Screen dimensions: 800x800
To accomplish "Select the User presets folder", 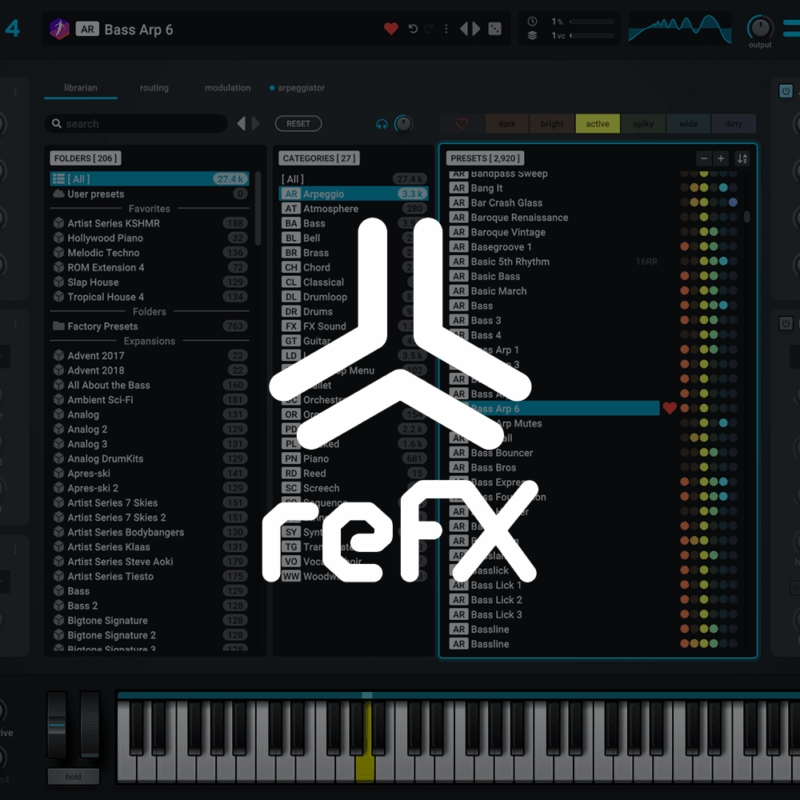I will coord(149,194).
